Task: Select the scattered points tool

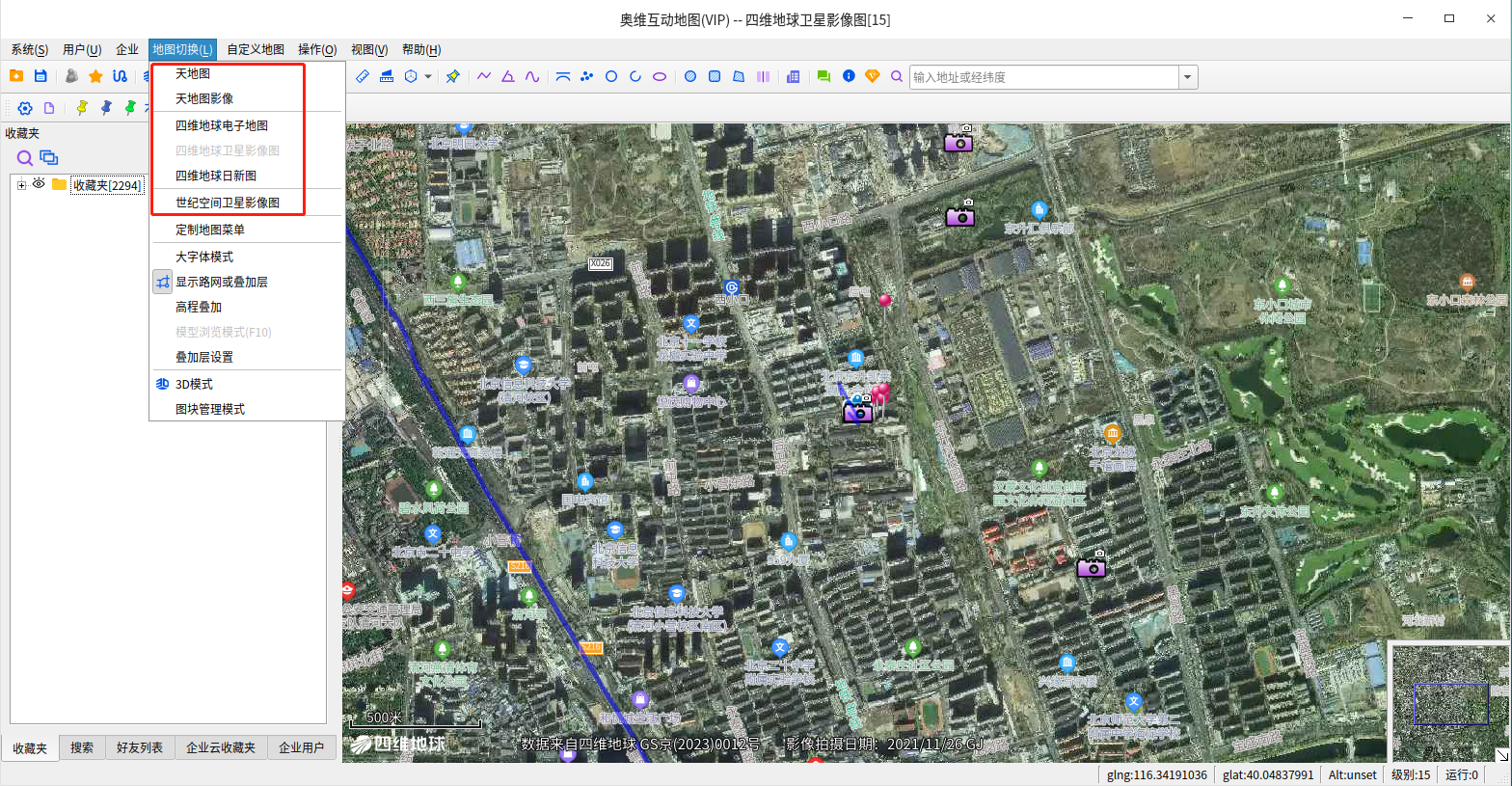Action: 586,76
